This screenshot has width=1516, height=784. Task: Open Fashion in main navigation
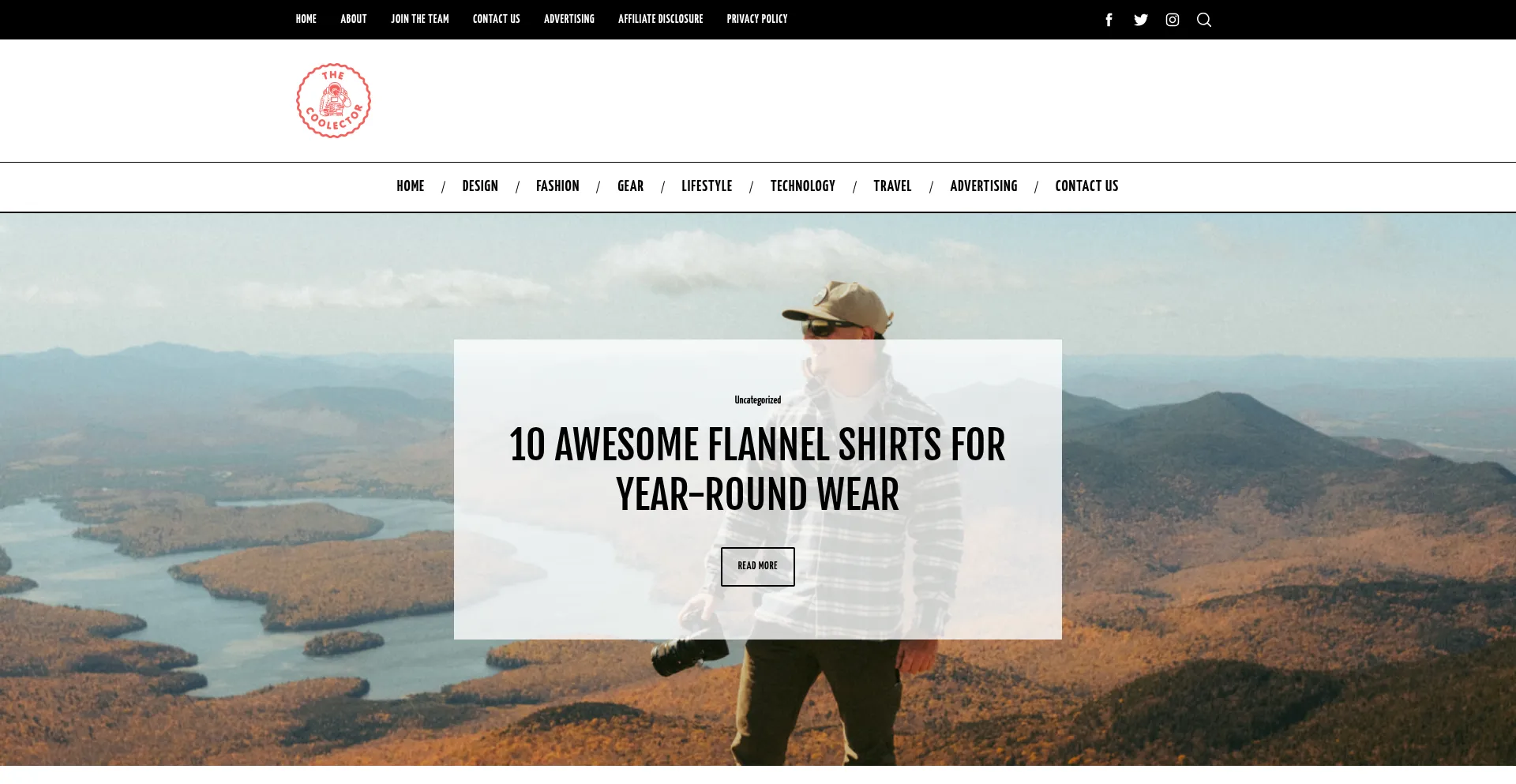pyautogui.click(x=557, y=186)
